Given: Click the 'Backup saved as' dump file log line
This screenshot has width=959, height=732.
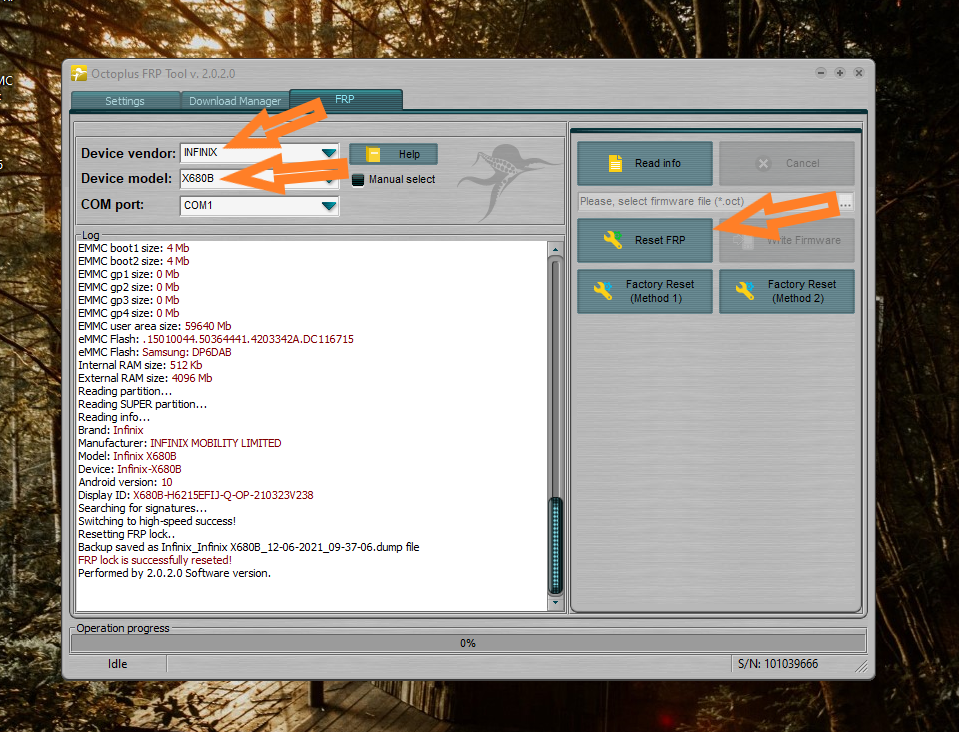Looking at the screenshot, I should 248,547.
